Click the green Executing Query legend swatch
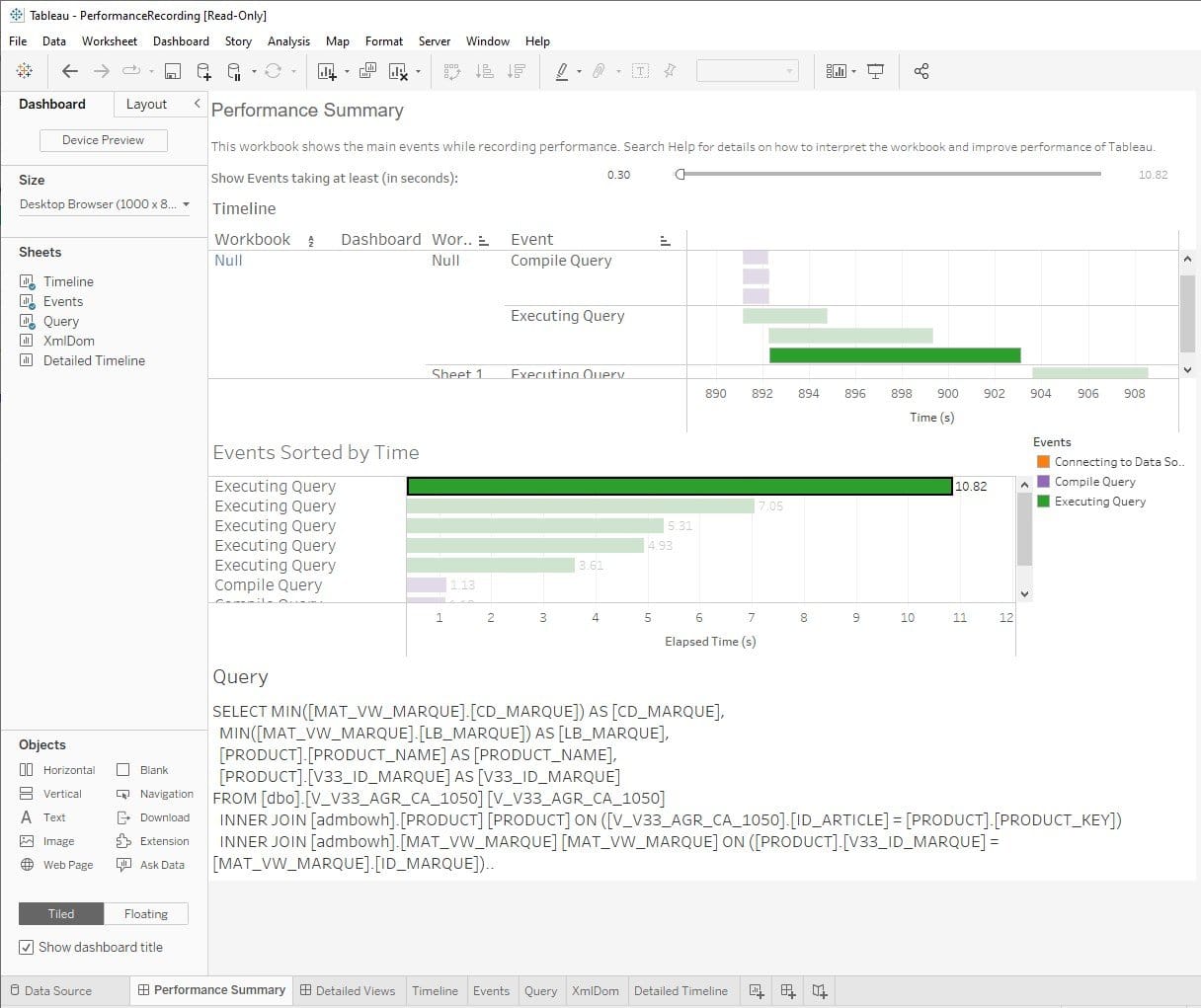This screenshot has height=1008, width=1201. (1043, 501)
